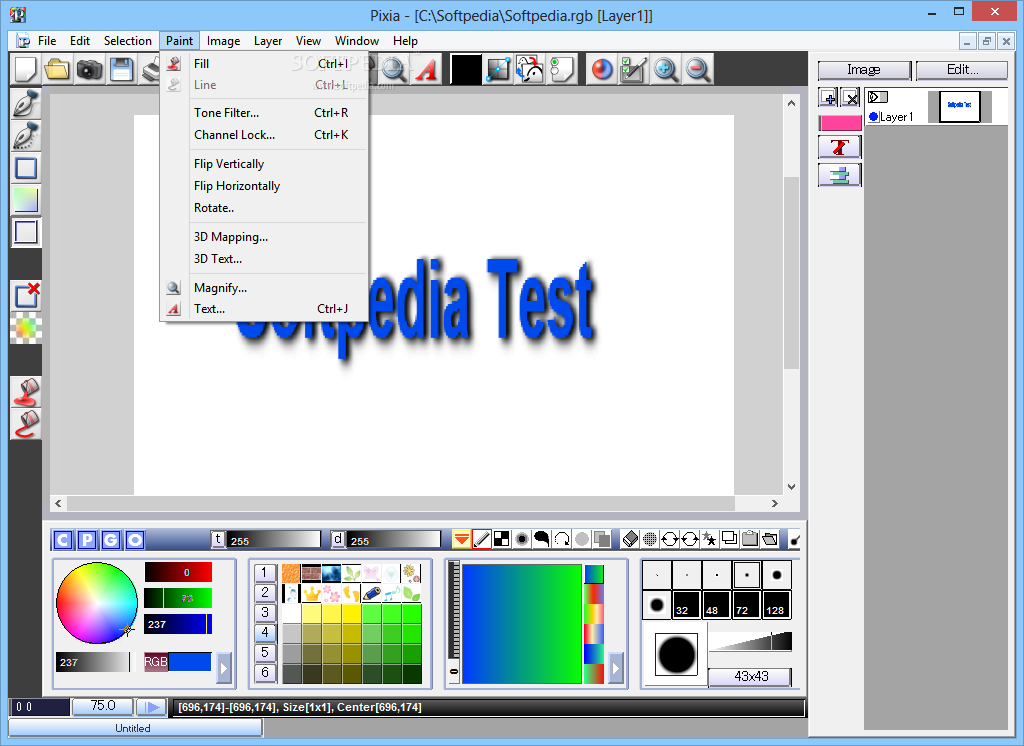
Task: Click the red-blue sphere icon
Action: pyautogui.click(x=601, y=69)
